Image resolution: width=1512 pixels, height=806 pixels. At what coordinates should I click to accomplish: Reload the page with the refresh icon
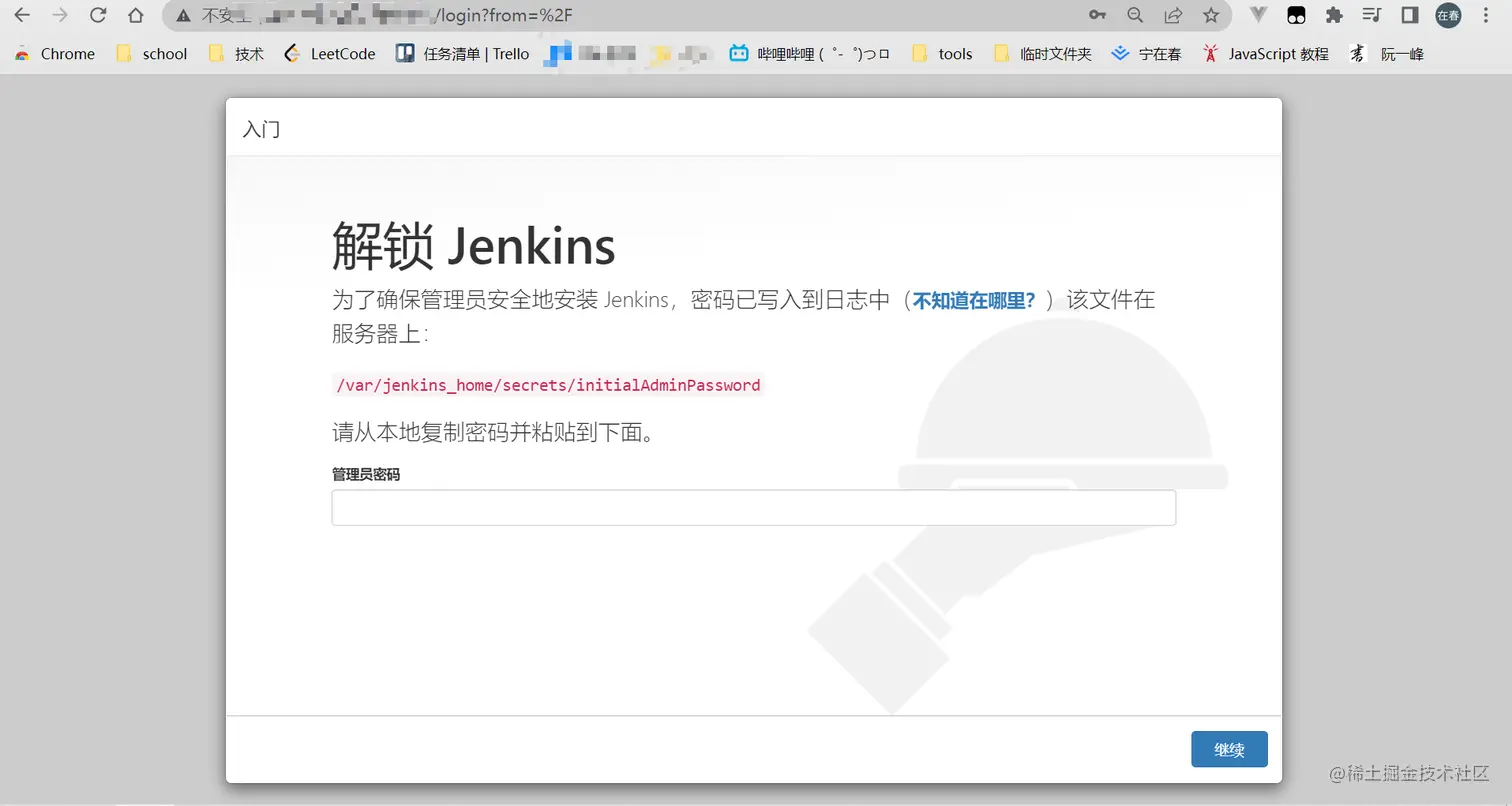(98, 15)
